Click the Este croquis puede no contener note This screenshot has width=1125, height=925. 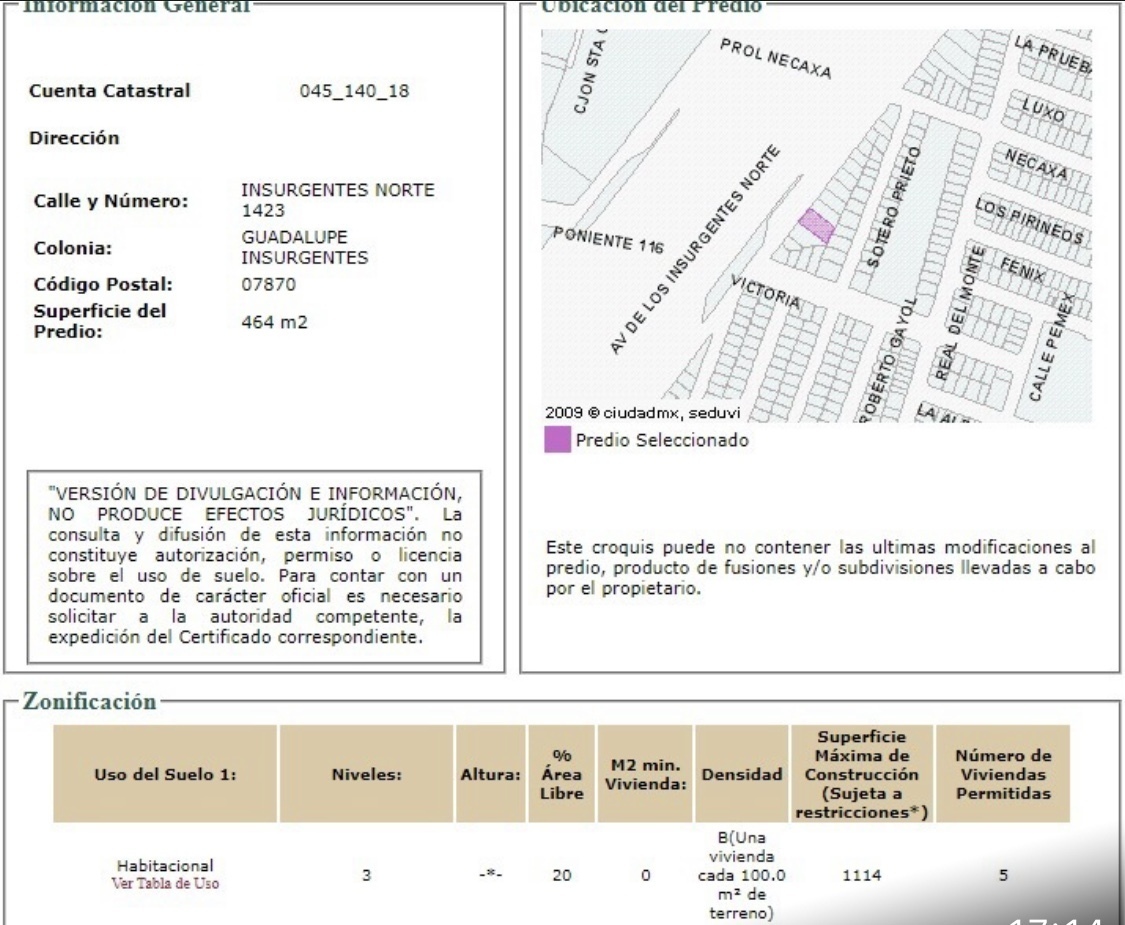(x=820, y=568)
